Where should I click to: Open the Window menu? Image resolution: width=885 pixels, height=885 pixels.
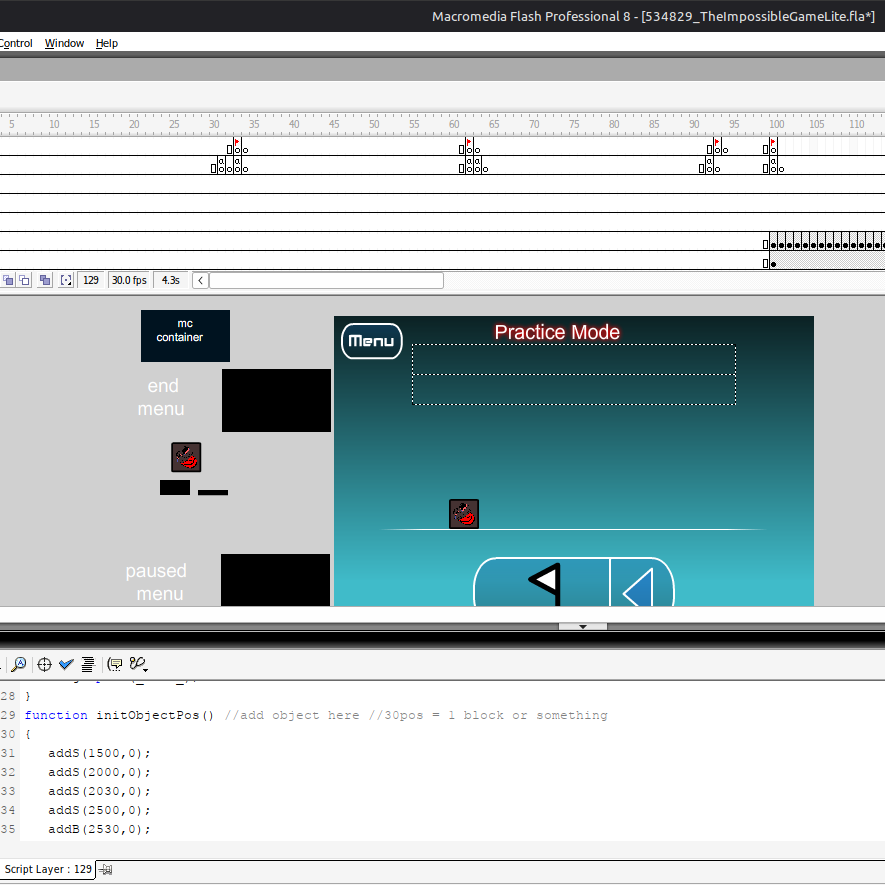[x=64, y=43]
